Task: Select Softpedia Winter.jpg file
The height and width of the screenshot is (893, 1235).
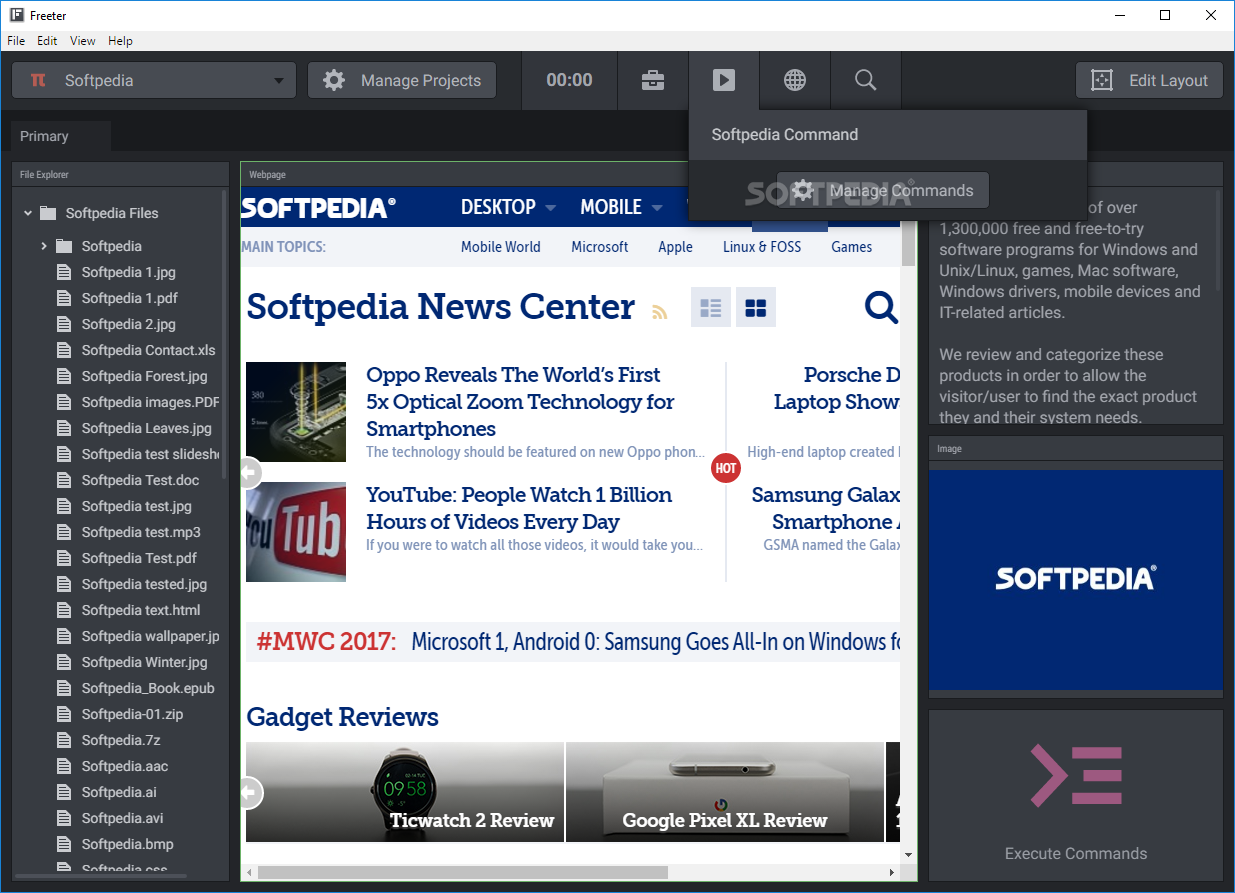Action: [x=145, y=662]
